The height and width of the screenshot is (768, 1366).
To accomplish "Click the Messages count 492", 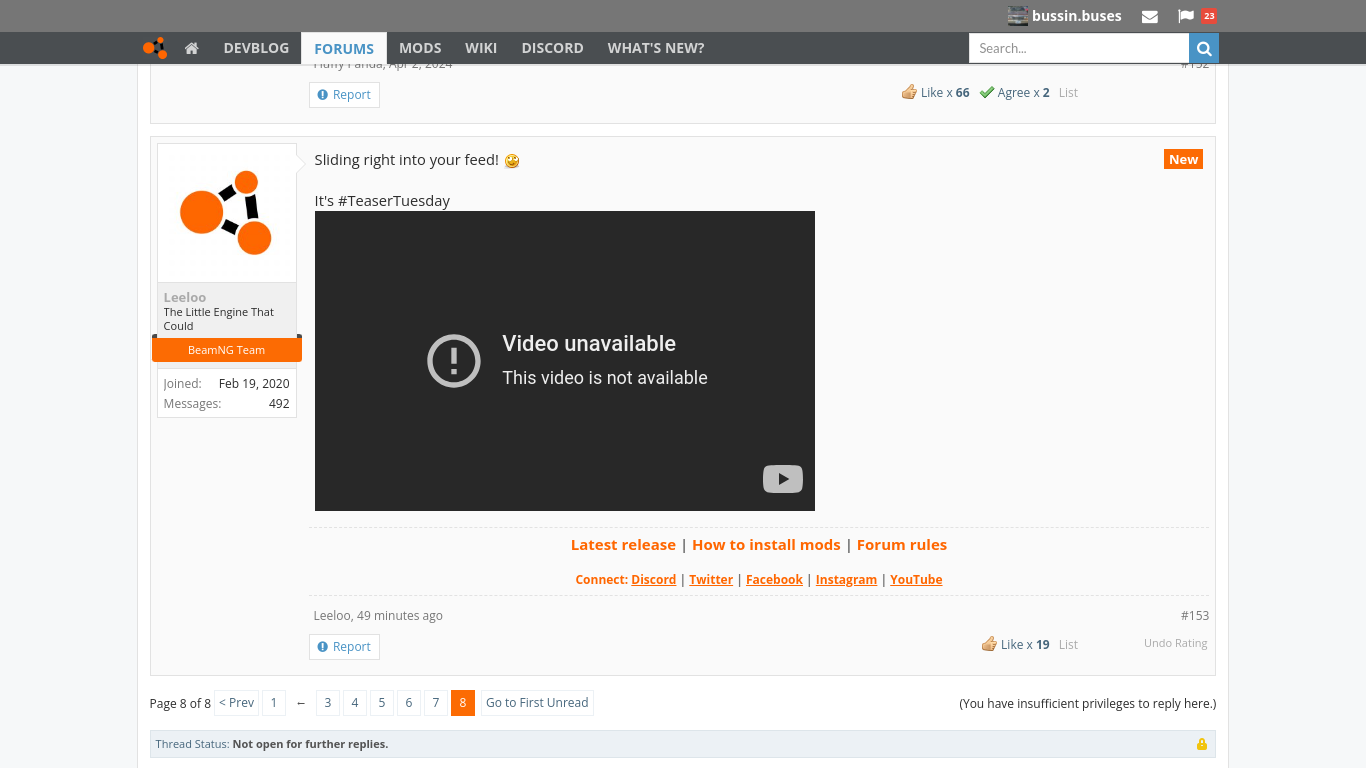I will tap(279, 404).
